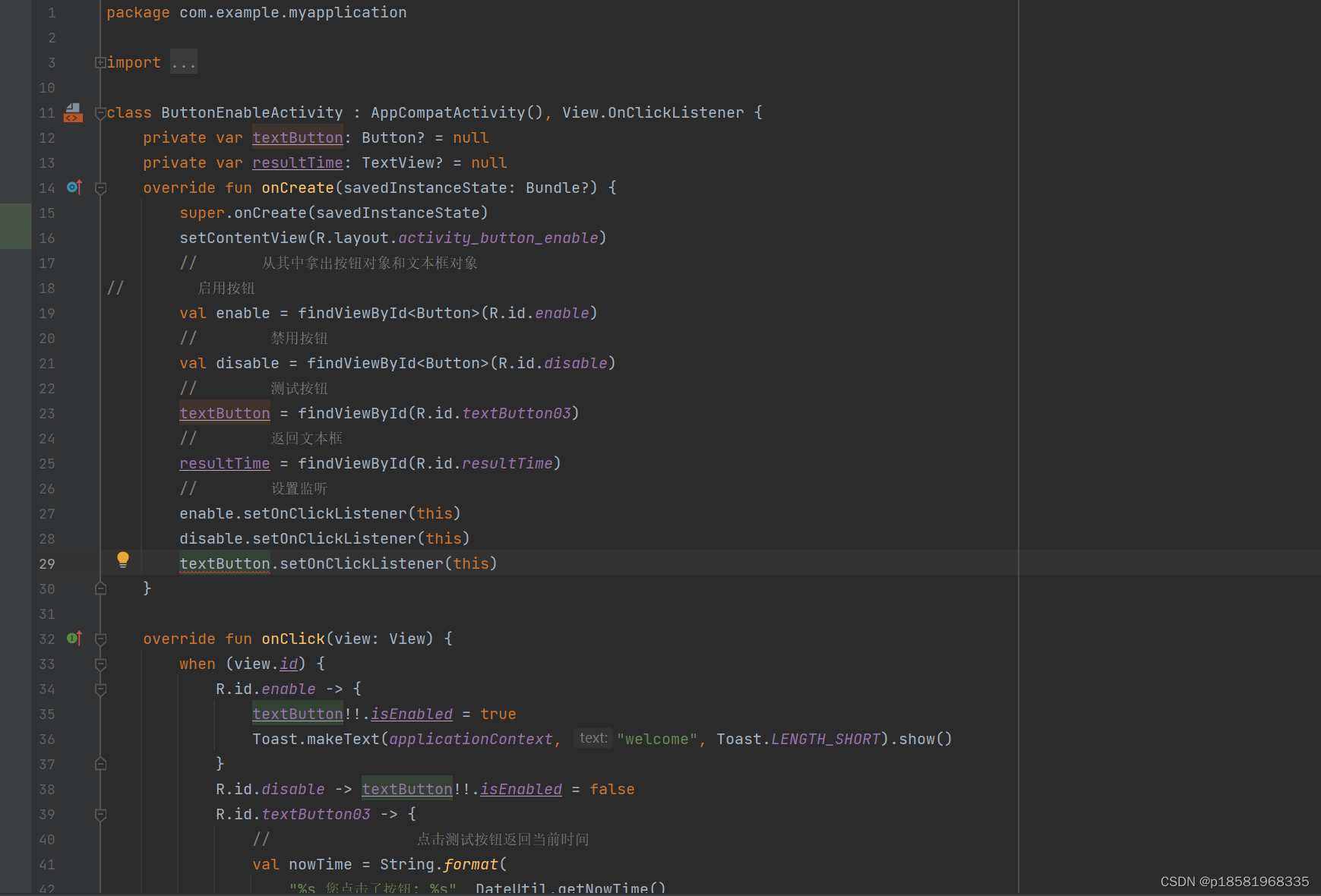Click the fold marker beside line 37 closing brace
The width and height of the screenshot is (1321, 896).
pyautogui.click(x=100, y=764)
